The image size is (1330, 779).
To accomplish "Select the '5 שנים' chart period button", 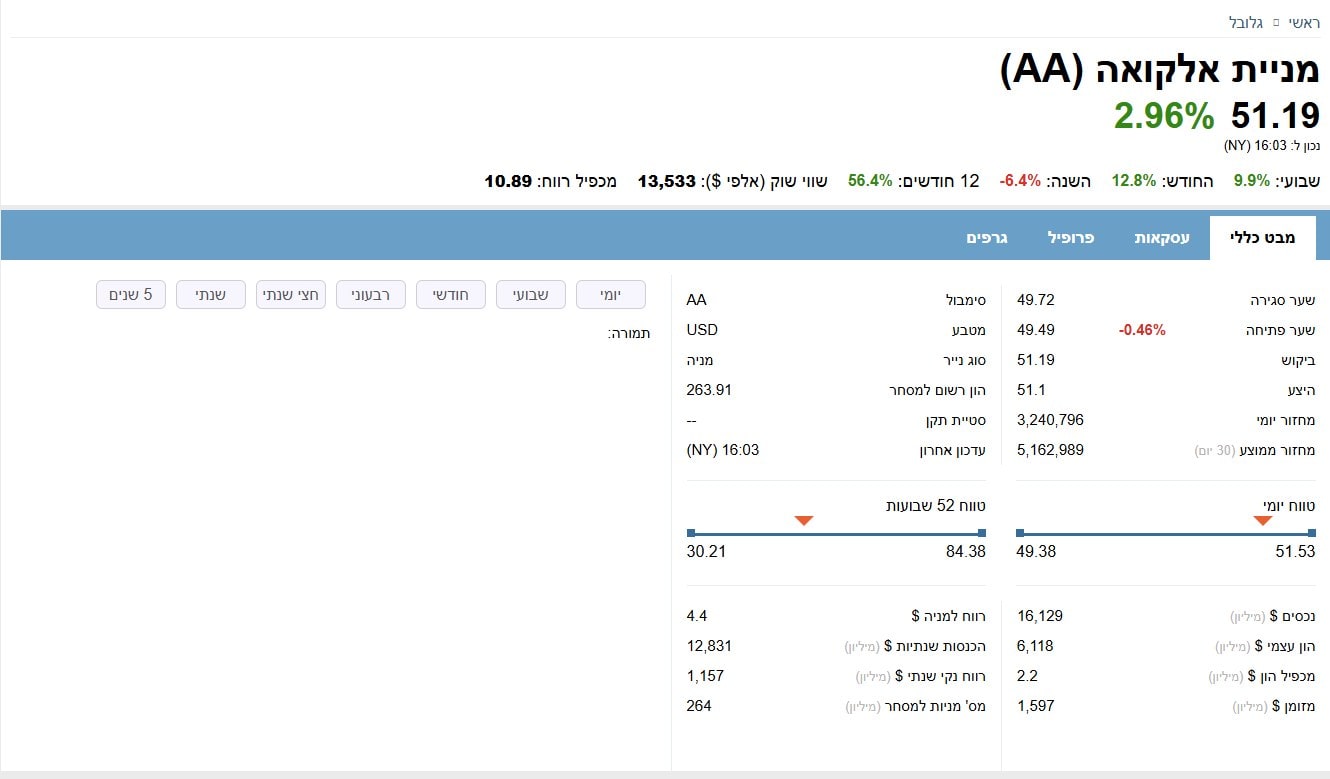I will 131,294.
